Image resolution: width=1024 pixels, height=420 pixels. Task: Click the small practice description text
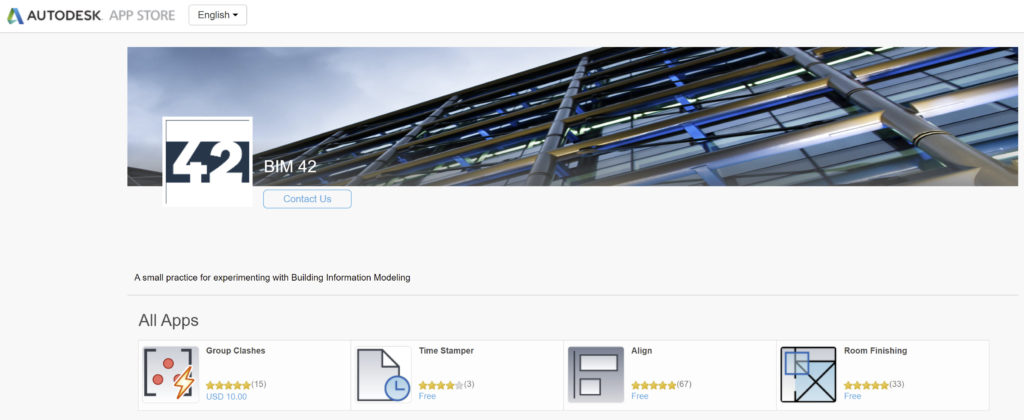click(x=272, y=278)
